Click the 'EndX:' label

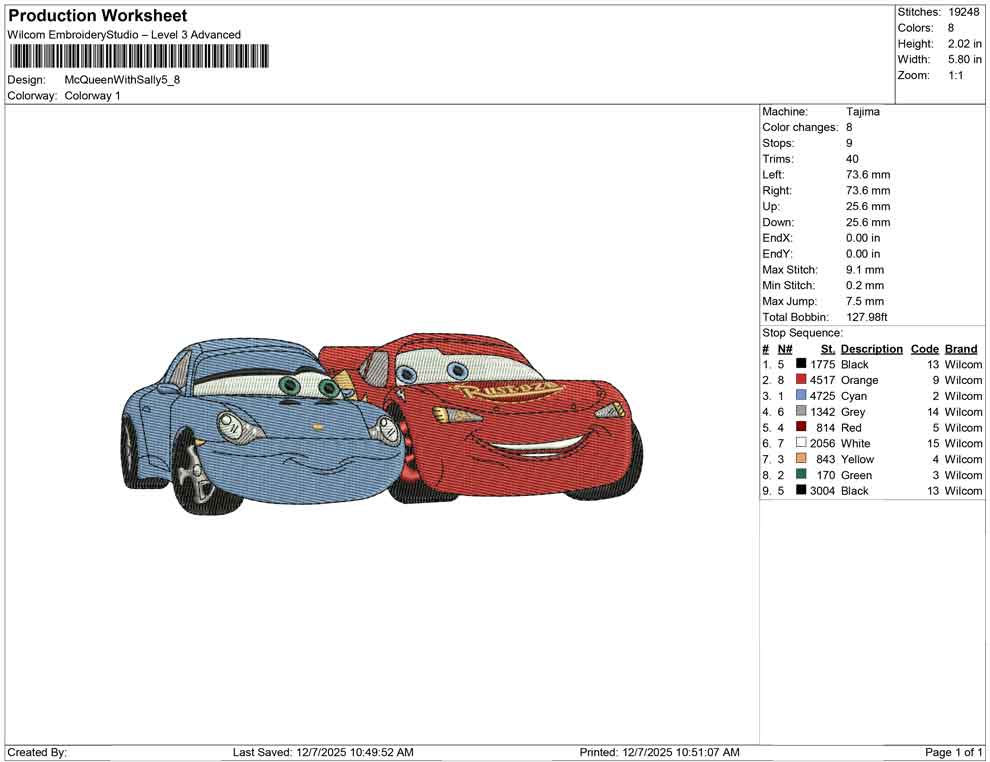(777, 237)
